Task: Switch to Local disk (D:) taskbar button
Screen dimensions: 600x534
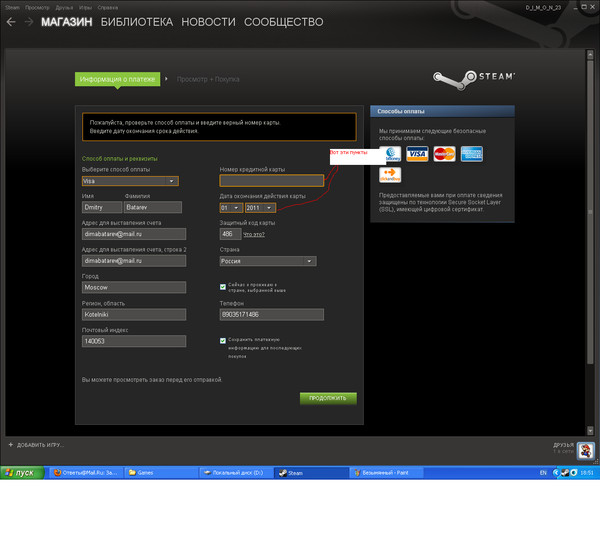Action: pos(236,473)
